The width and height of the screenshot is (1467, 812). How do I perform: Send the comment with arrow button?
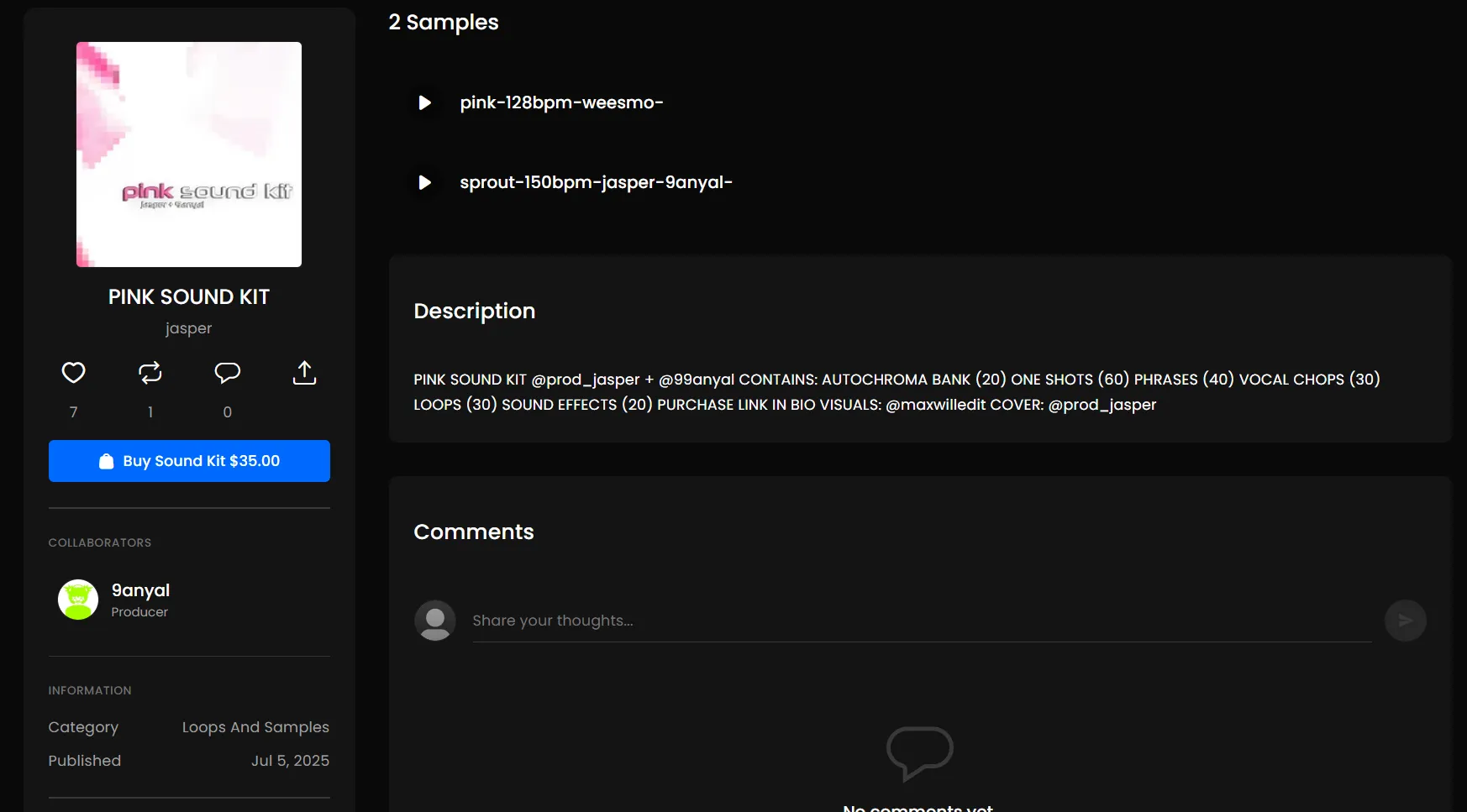1406,621
